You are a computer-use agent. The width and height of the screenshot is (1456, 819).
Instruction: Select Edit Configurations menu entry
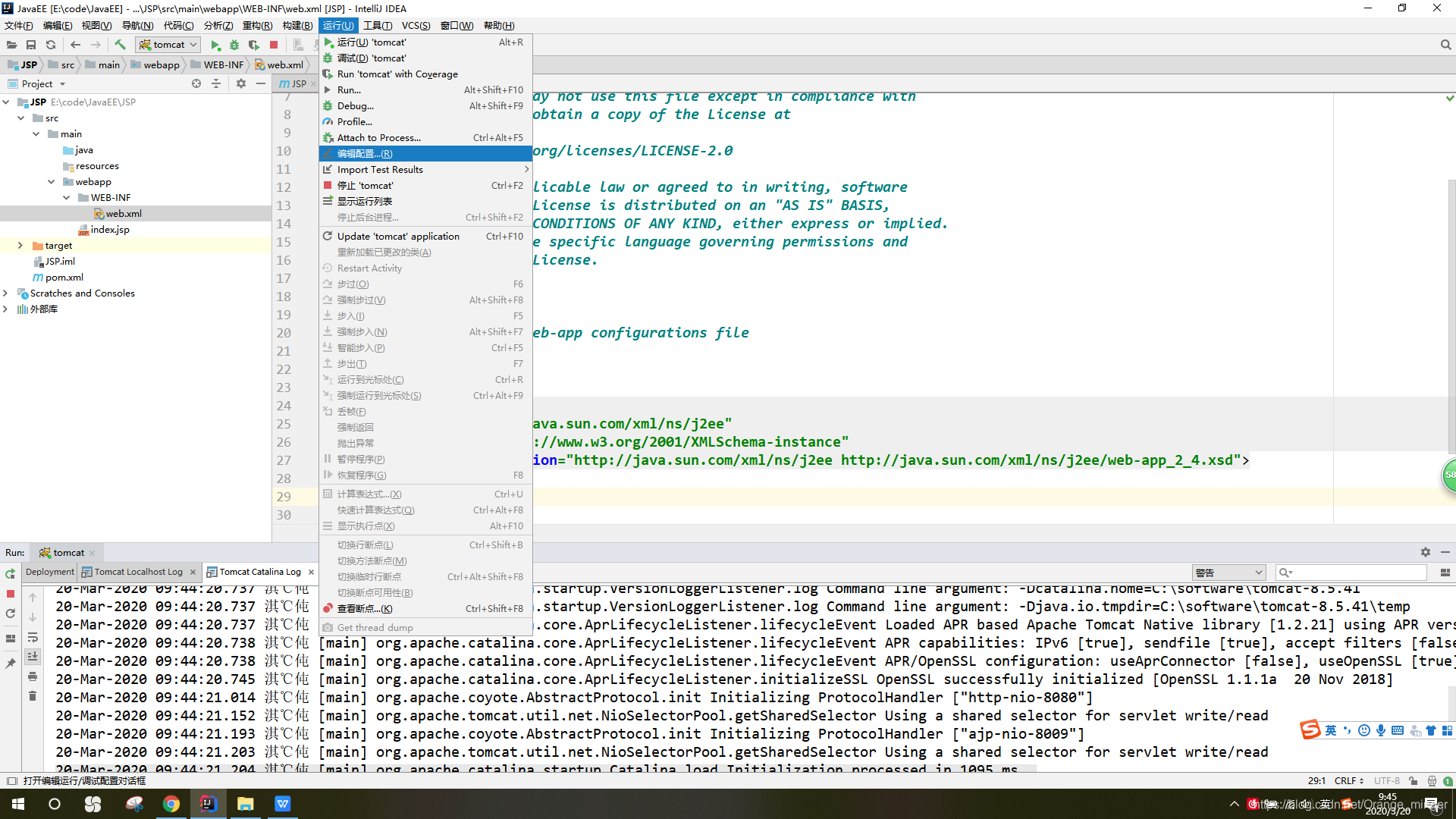[425, 154]
